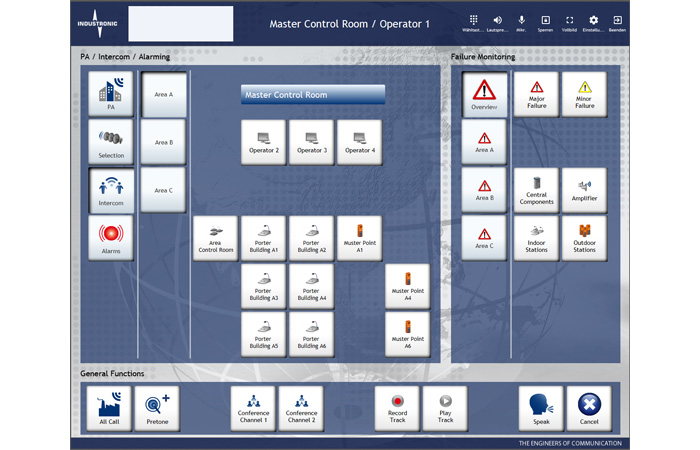This screenshot has width=700, height=450.
Task: Click the Beenden exit icon
Action: [618, 22]
